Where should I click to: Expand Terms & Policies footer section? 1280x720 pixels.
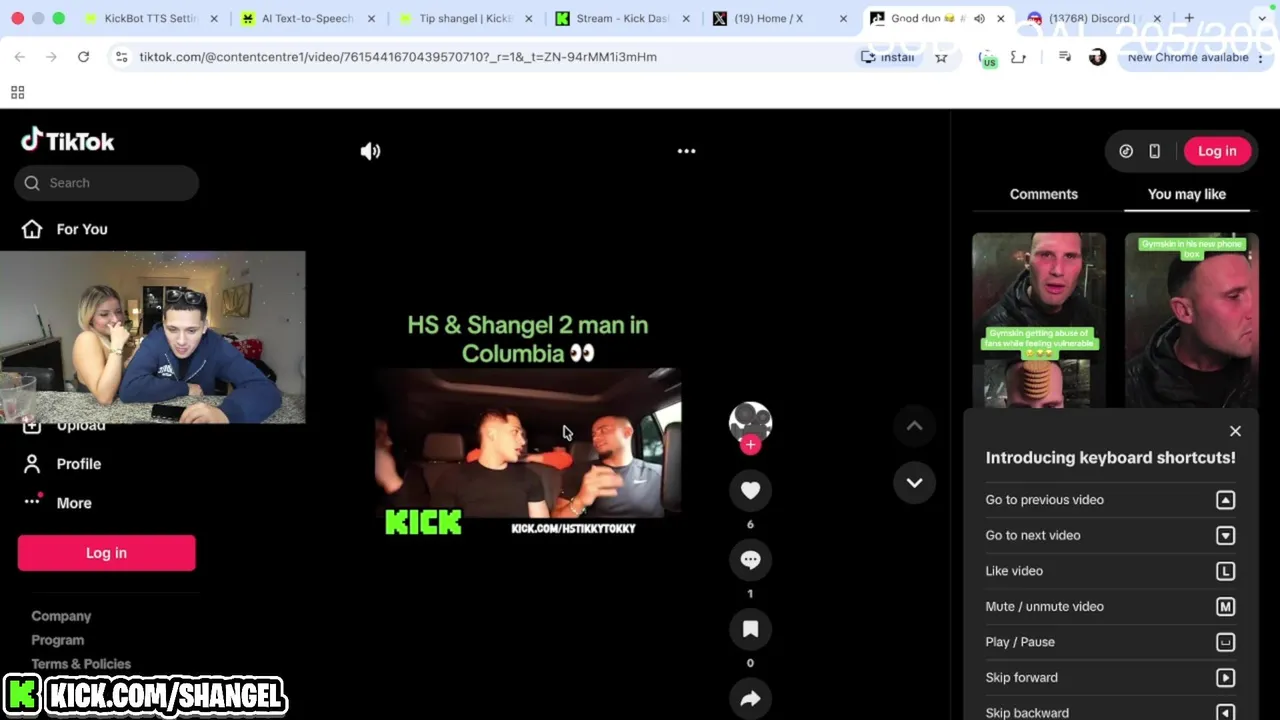(81, 664)
